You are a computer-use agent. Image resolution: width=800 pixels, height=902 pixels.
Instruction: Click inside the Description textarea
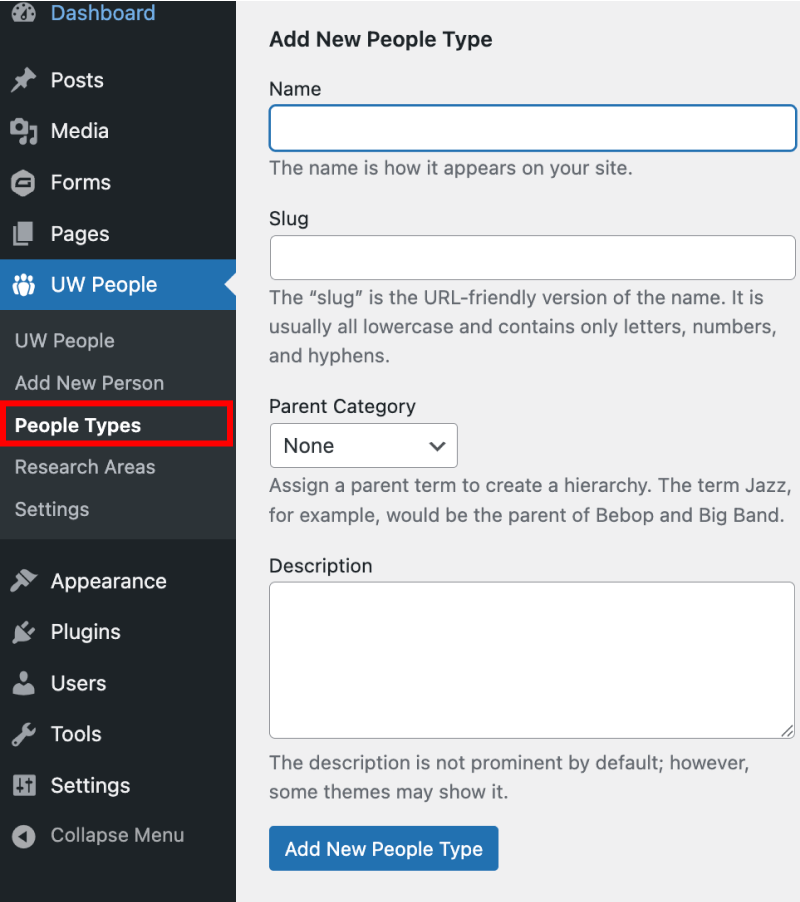[532, 660]
